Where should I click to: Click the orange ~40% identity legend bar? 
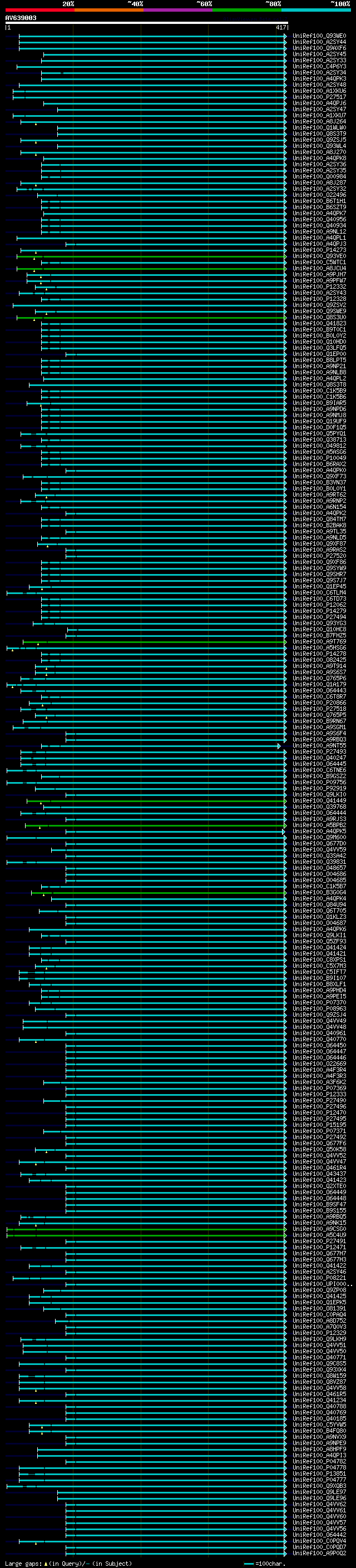point(109,10)
